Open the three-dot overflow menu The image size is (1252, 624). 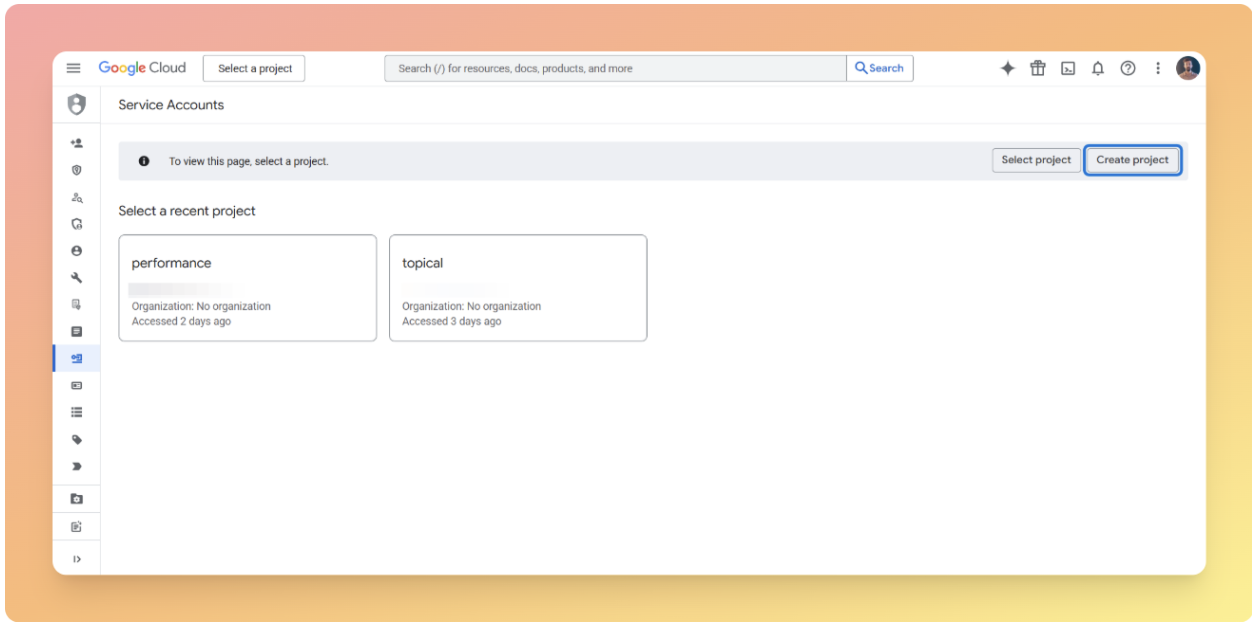[1158, 68]
